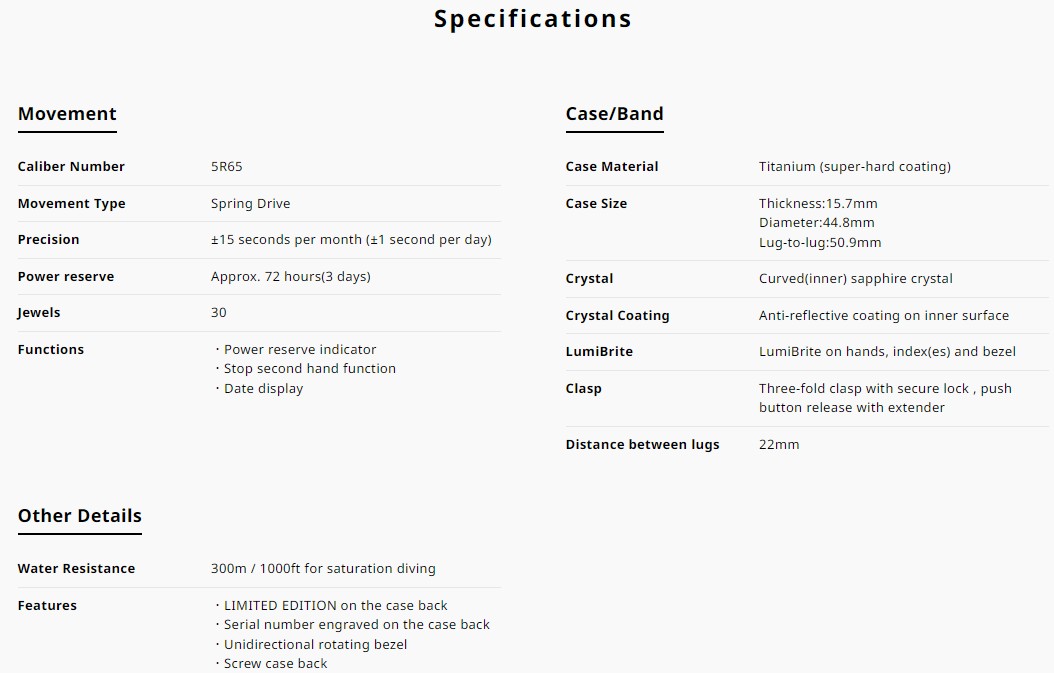This screenshot has height=673, width=1054.
Task: Click the Curved(inner) sapphire crystal text
Action: [x=856, y=279]
